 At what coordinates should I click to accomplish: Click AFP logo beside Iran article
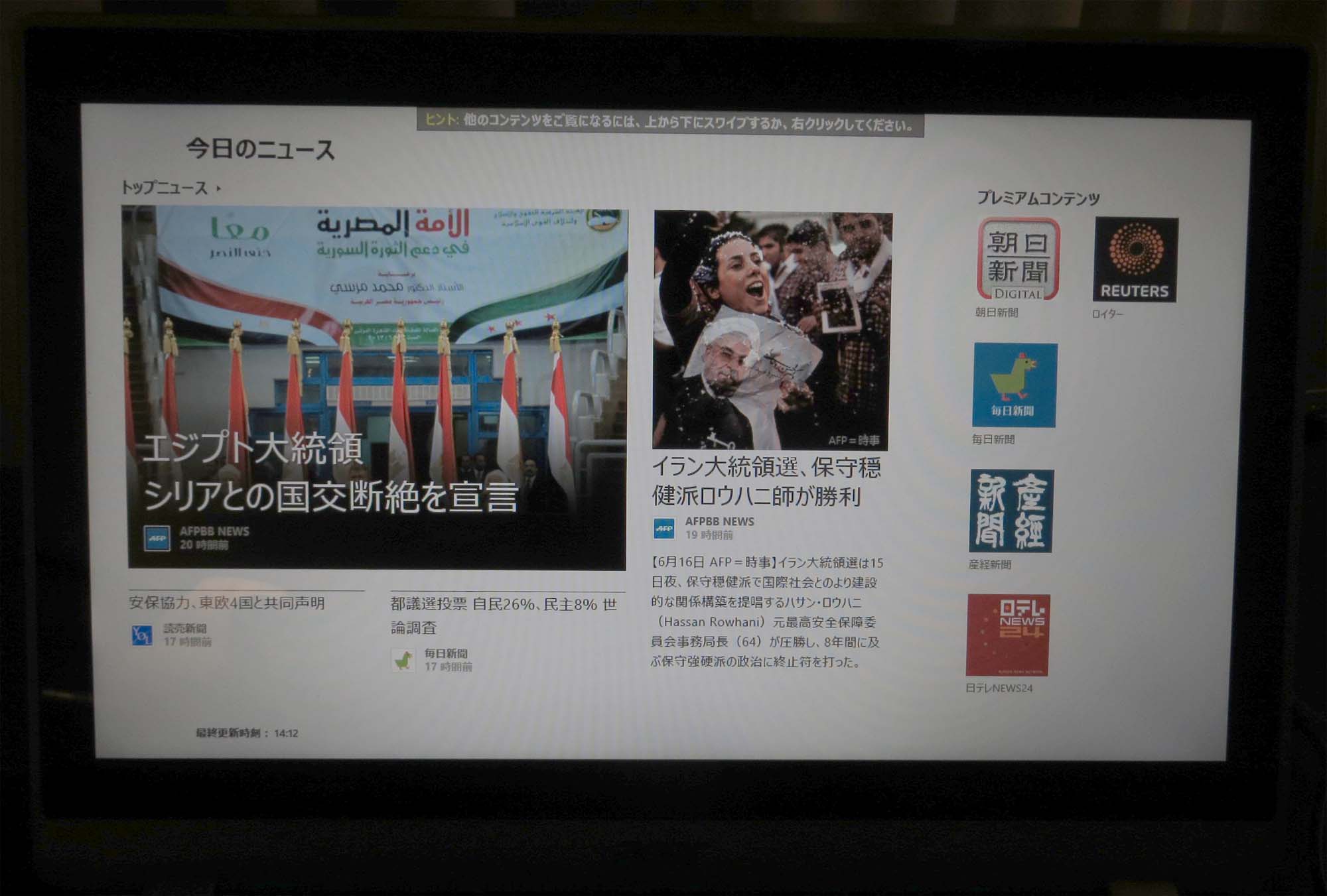663,529
